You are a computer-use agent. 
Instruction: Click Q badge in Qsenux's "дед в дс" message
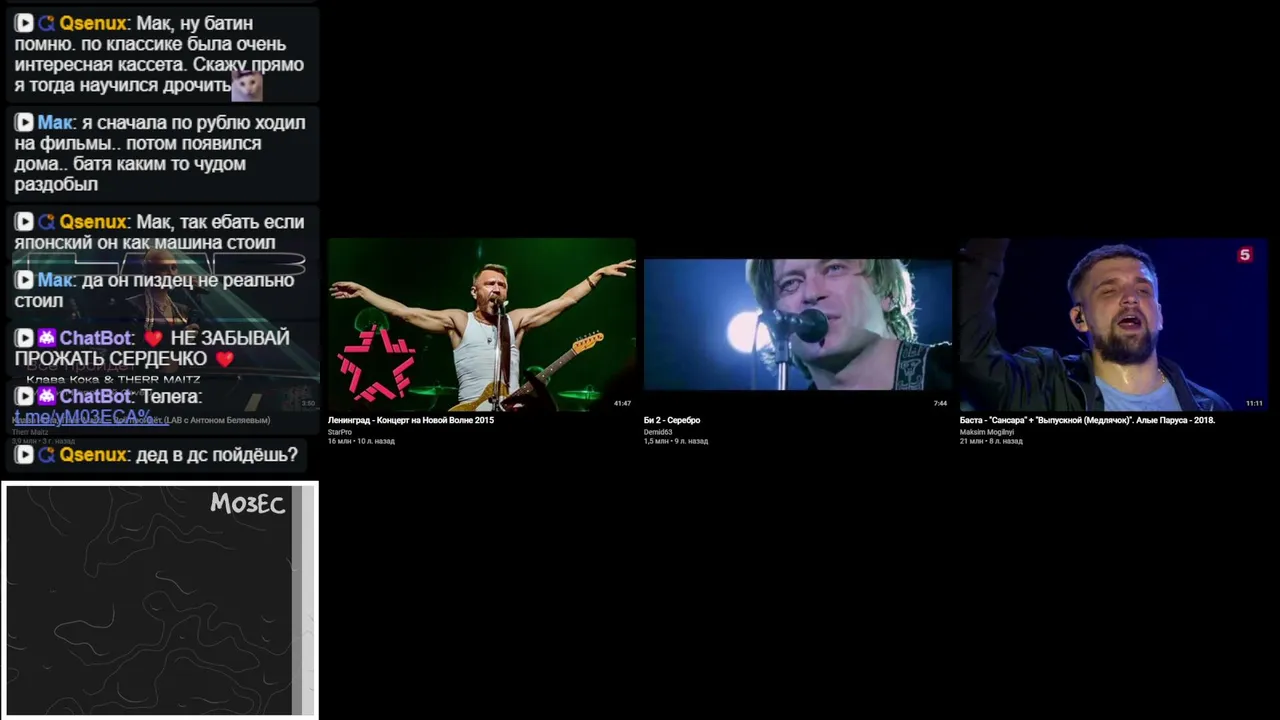click(46, 455)
